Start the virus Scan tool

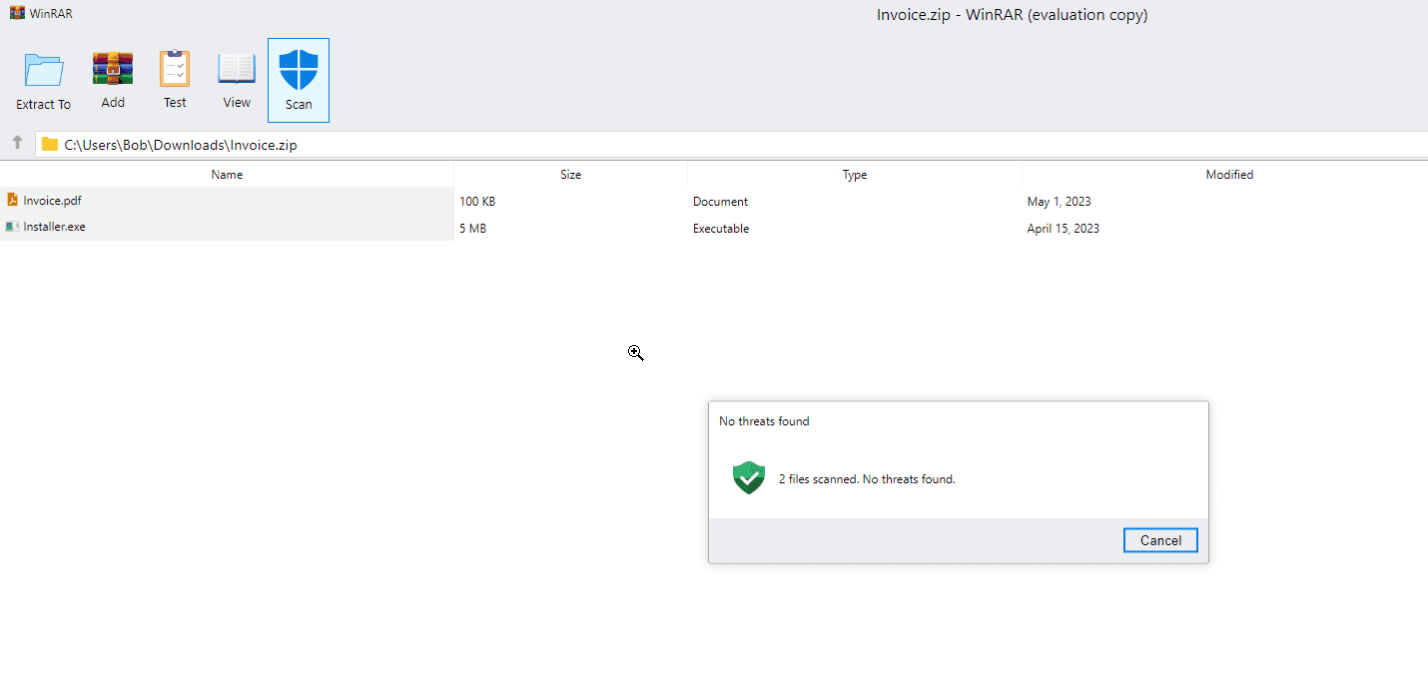click(298, 81)
